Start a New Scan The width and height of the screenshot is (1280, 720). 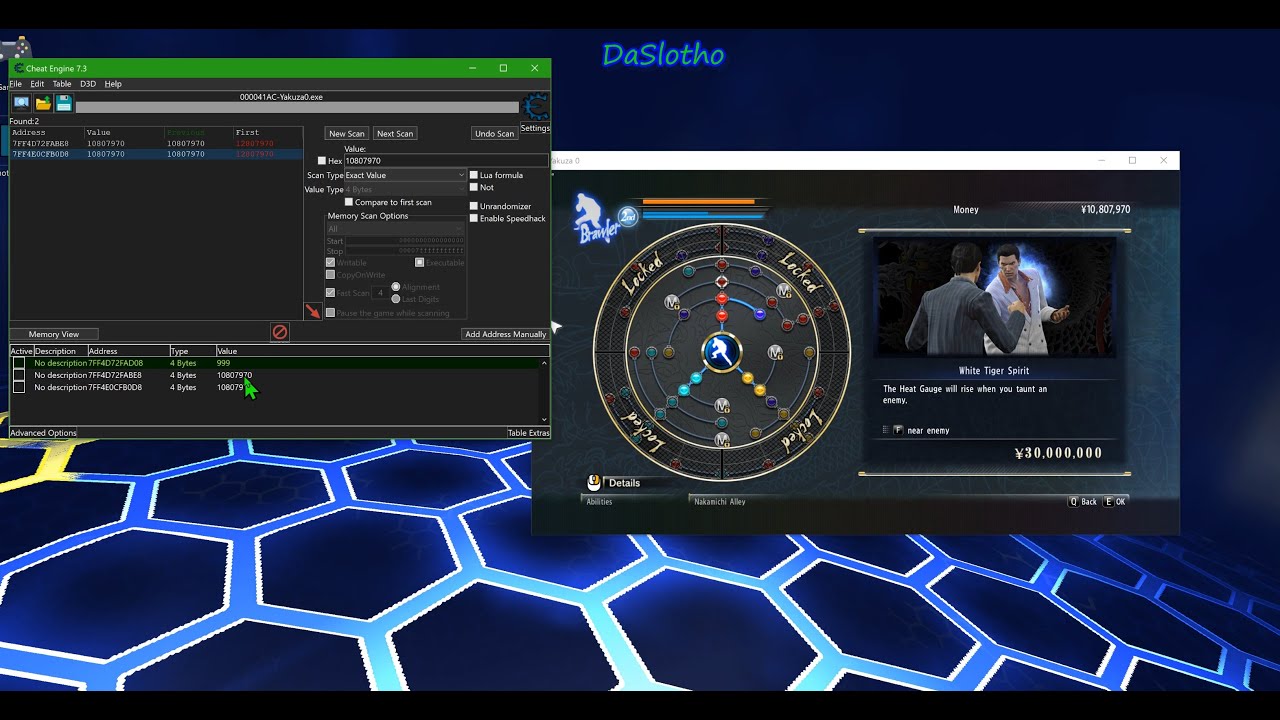click(347, 133)
